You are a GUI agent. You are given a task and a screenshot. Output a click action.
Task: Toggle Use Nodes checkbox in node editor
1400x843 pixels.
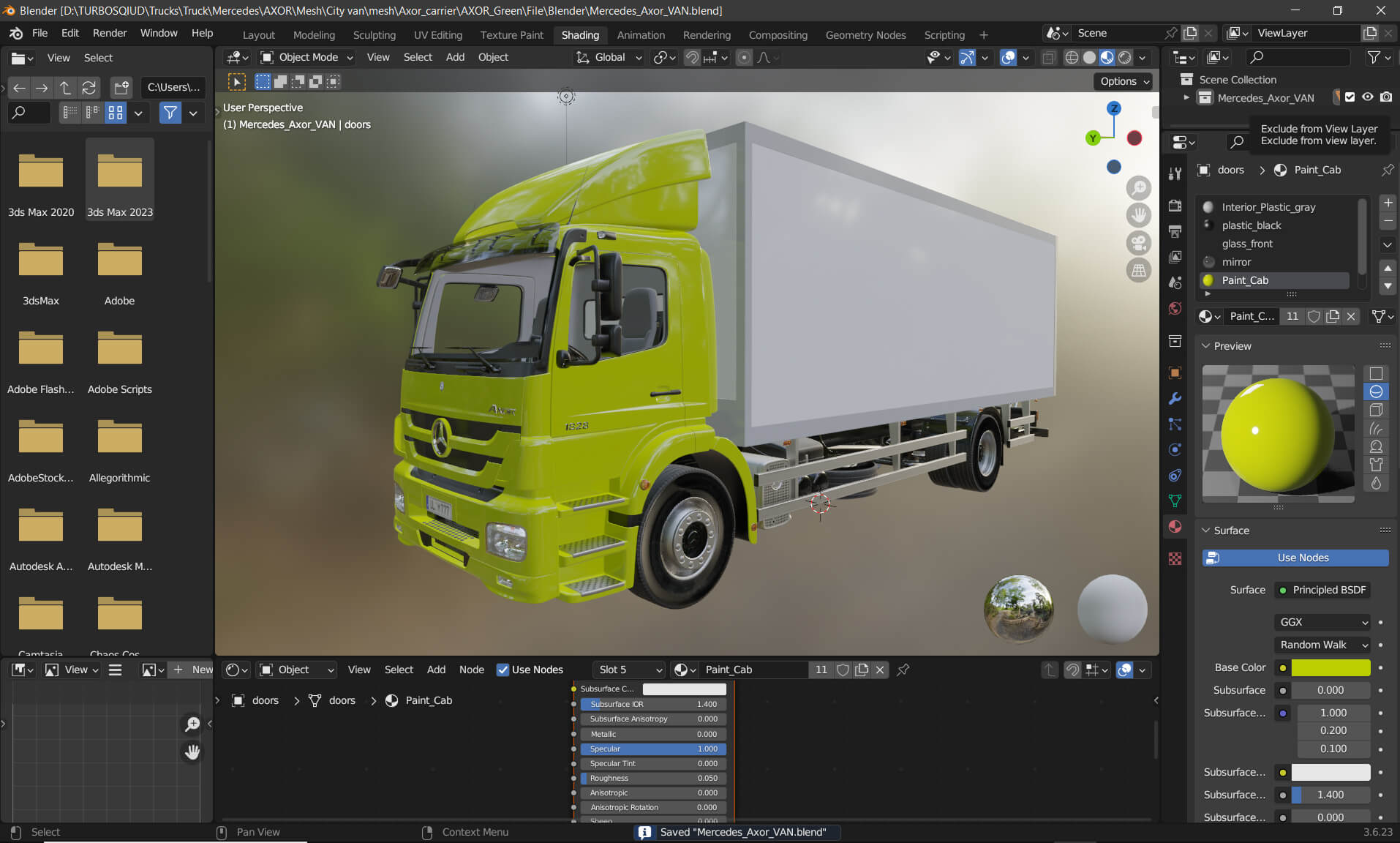(x=503, y=670)
